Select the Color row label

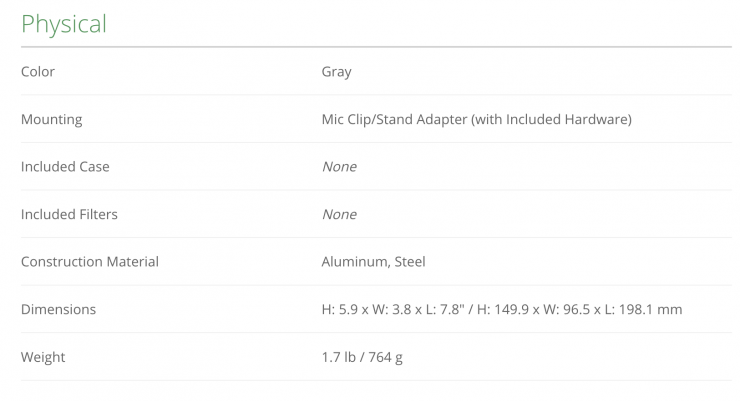pyautogui.click(x=38, y=72)
